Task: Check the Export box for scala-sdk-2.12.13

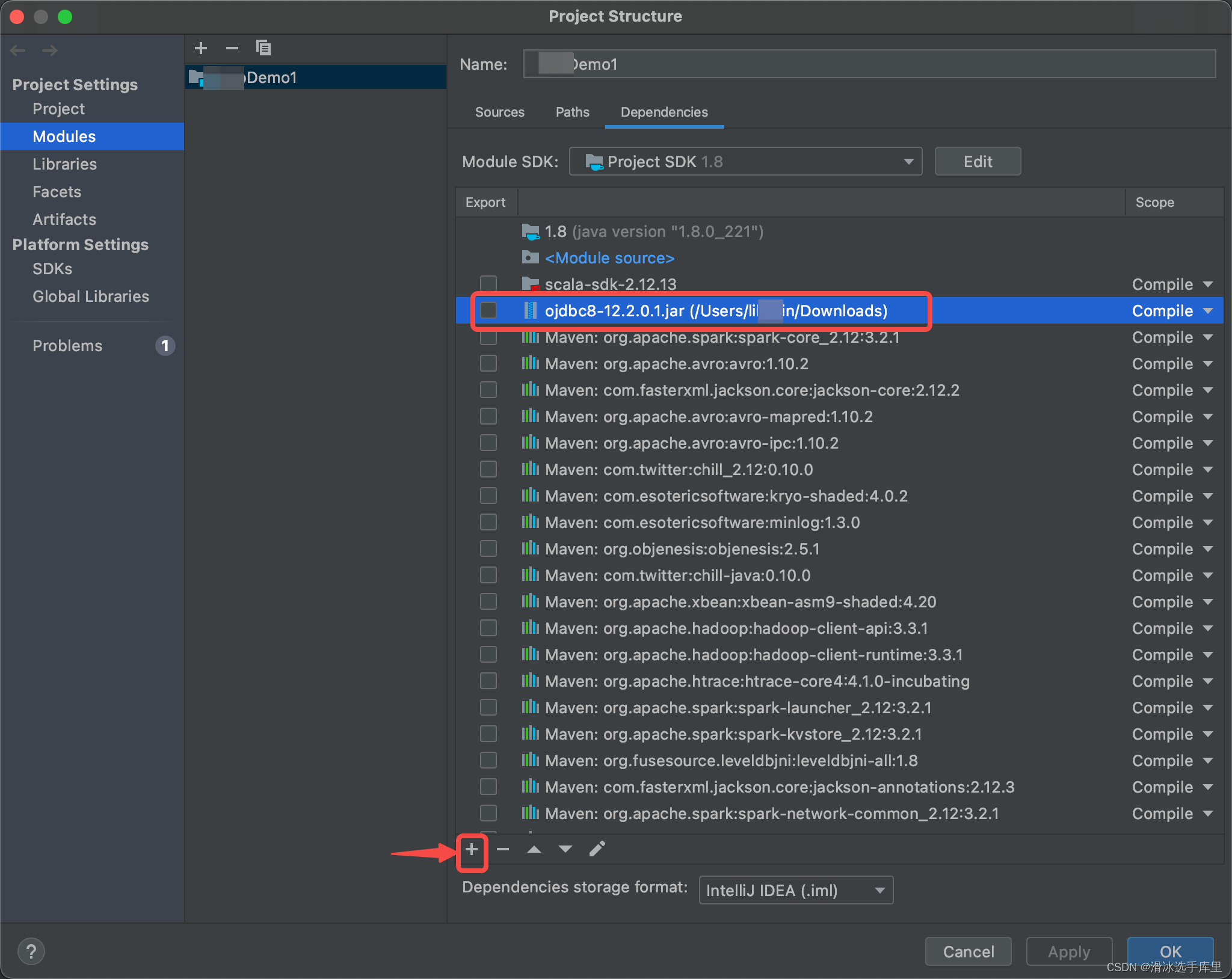Action: (x=488, y=284)
